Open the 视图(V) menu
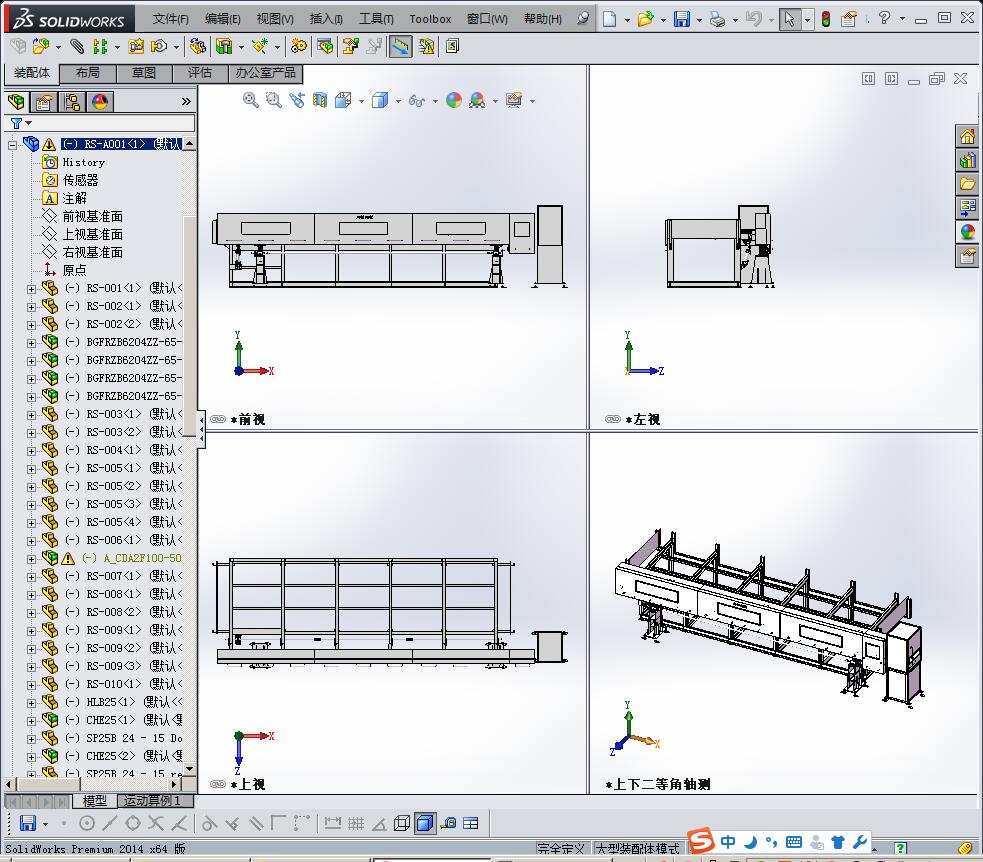The height and width of the screenshot is (862, 983). tap(275, 19)
